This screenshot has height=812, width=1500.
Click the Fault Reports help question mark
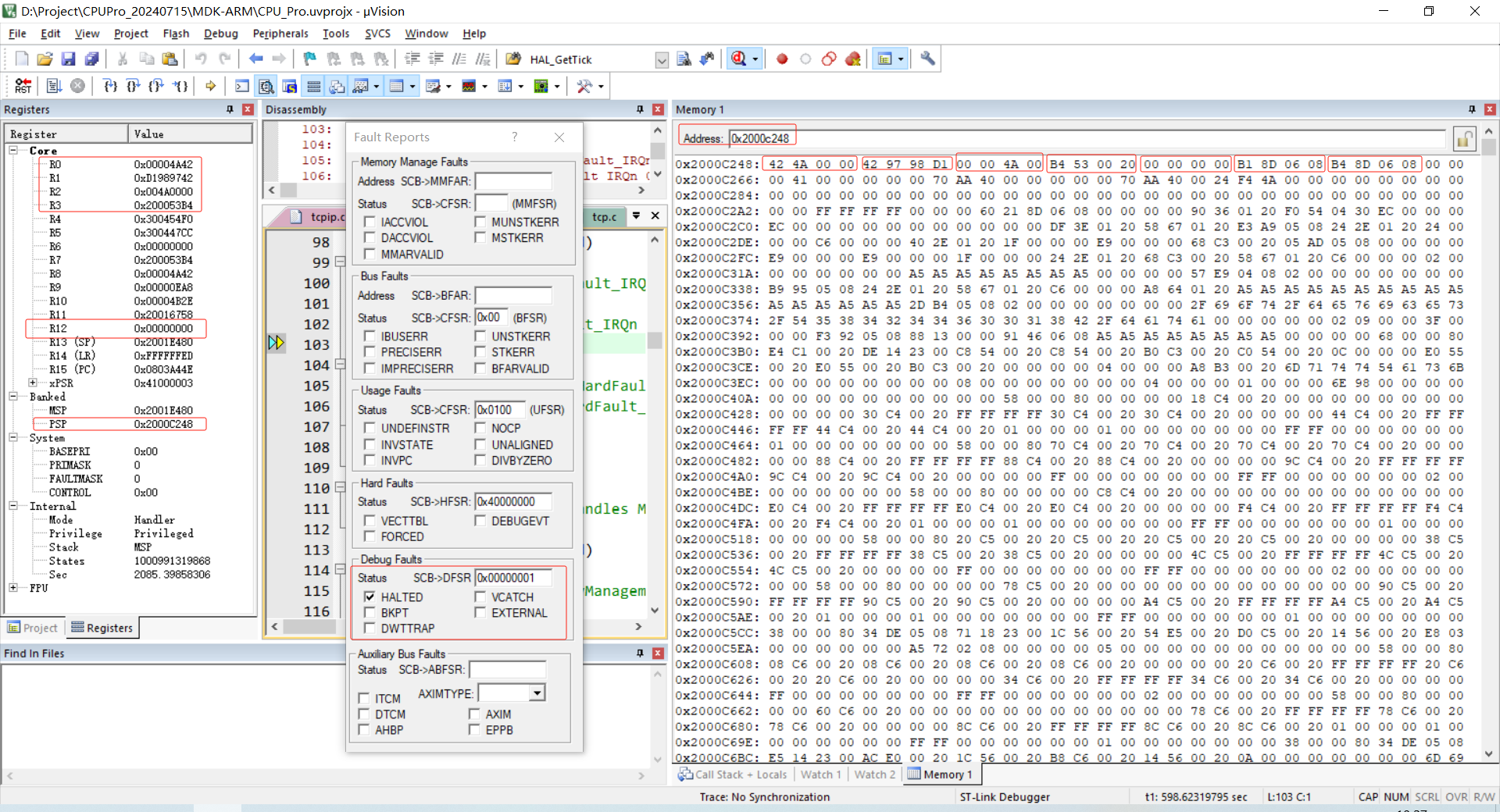[x=514, y=137]
